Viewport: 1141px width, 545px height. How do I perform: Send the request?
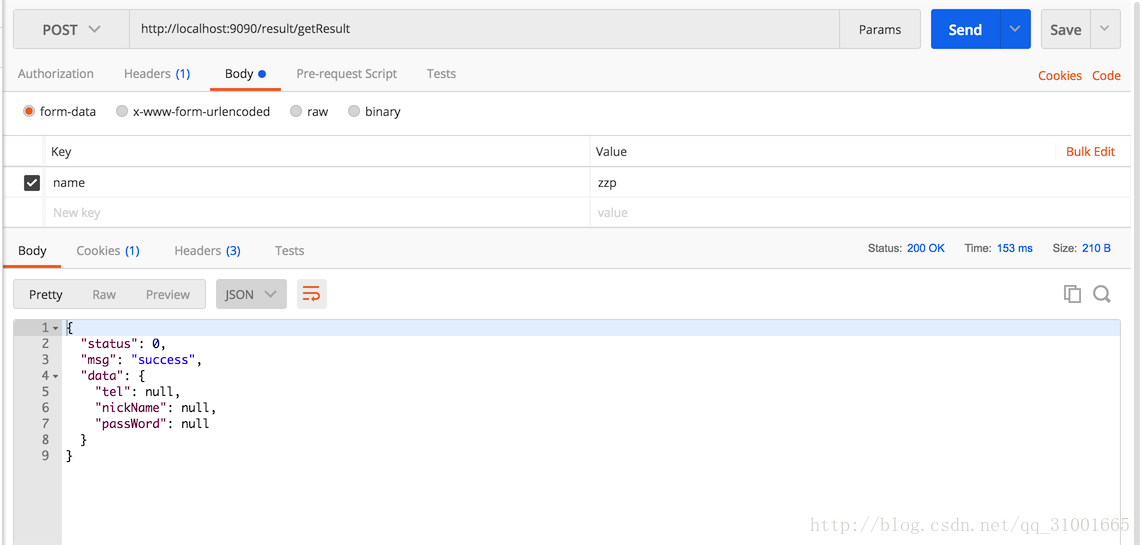[965, 30]
